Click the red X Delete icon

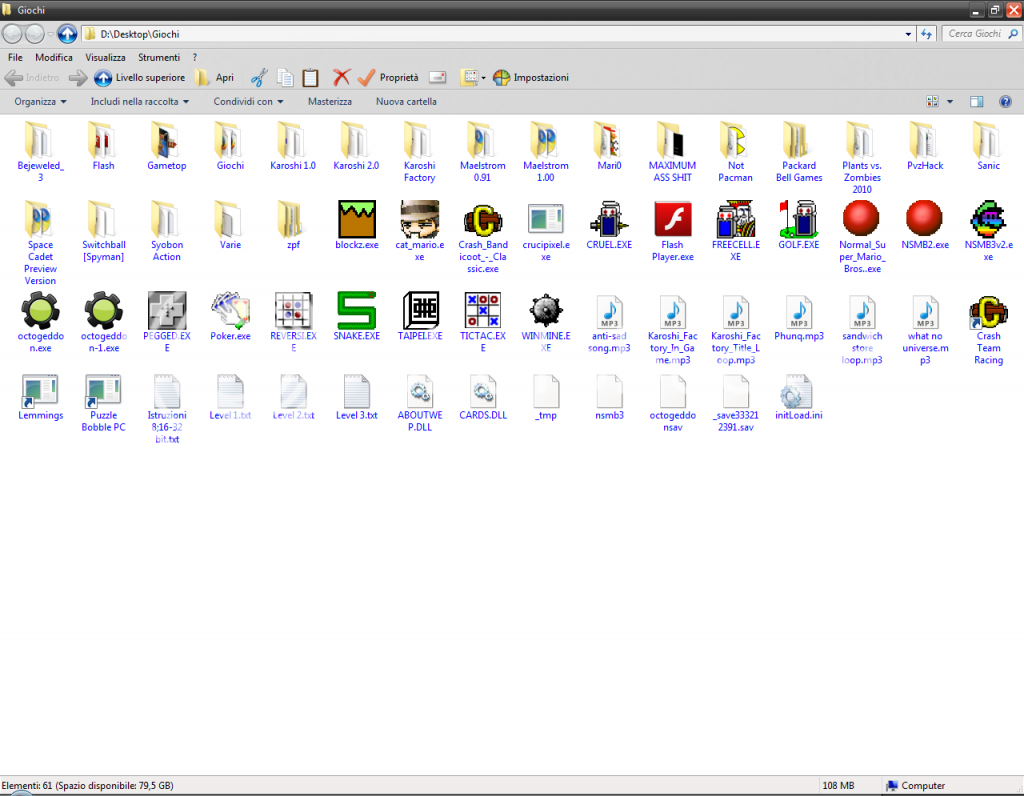pos(341,77)
